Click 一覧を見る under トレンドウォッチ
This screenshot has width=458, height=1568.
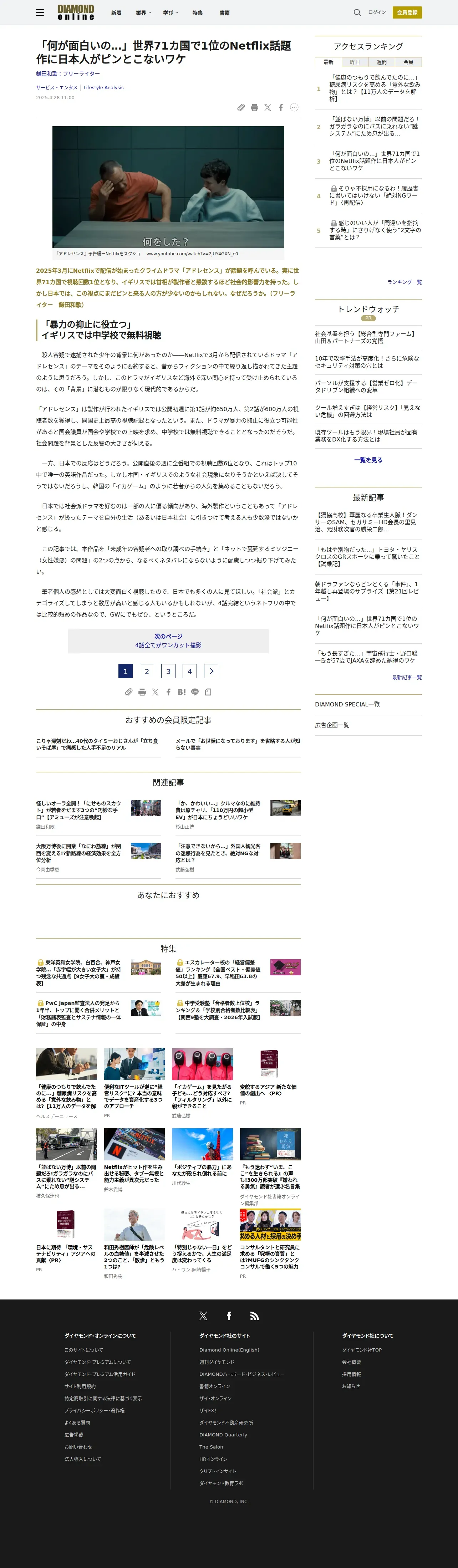368,460
